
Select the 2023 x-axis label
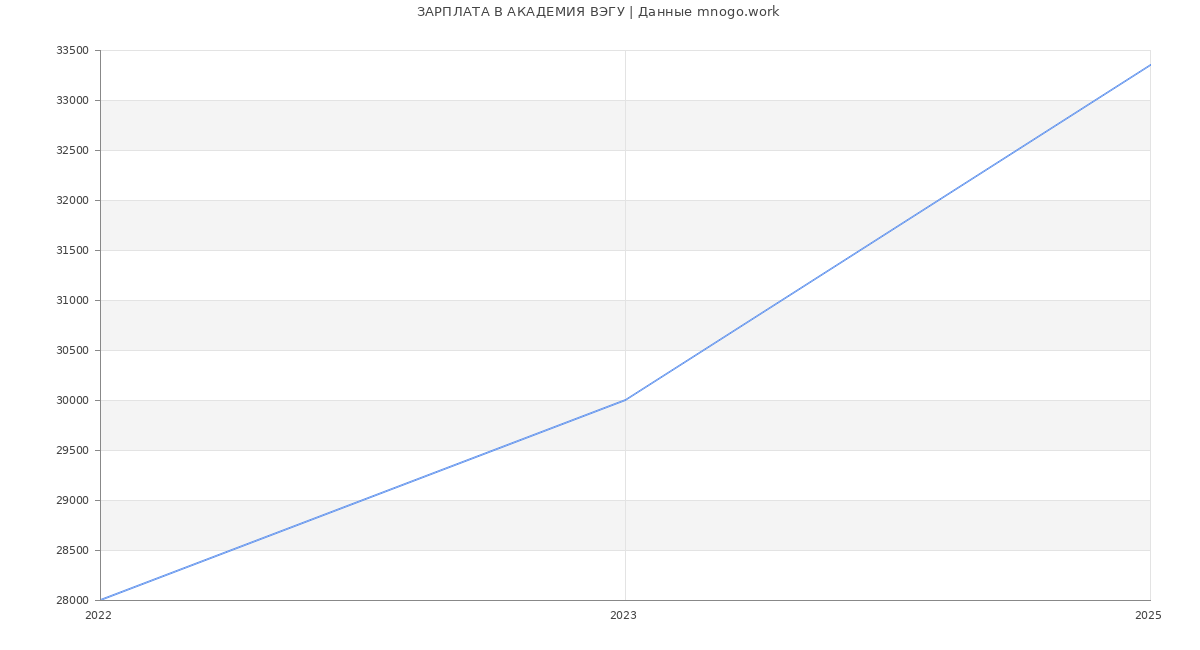(x=623, y=616)
